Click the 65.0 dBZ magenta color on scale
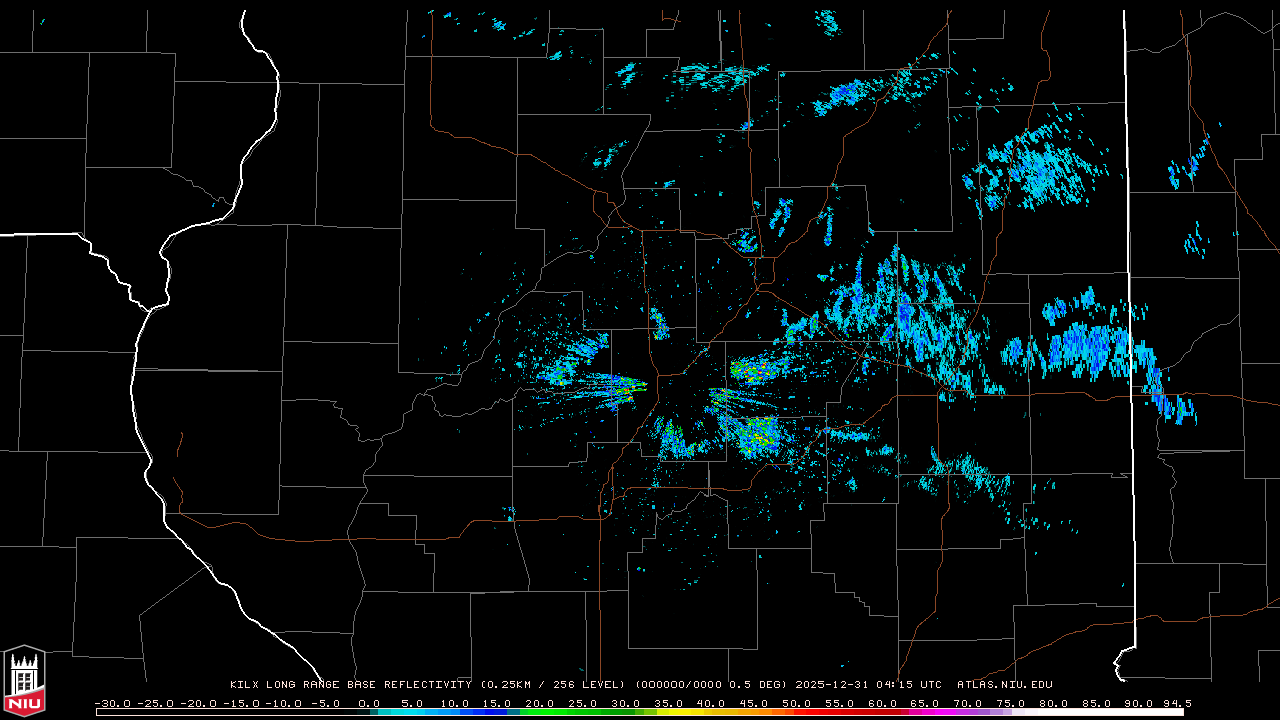 pyautogui.click(x=925, y=712)
